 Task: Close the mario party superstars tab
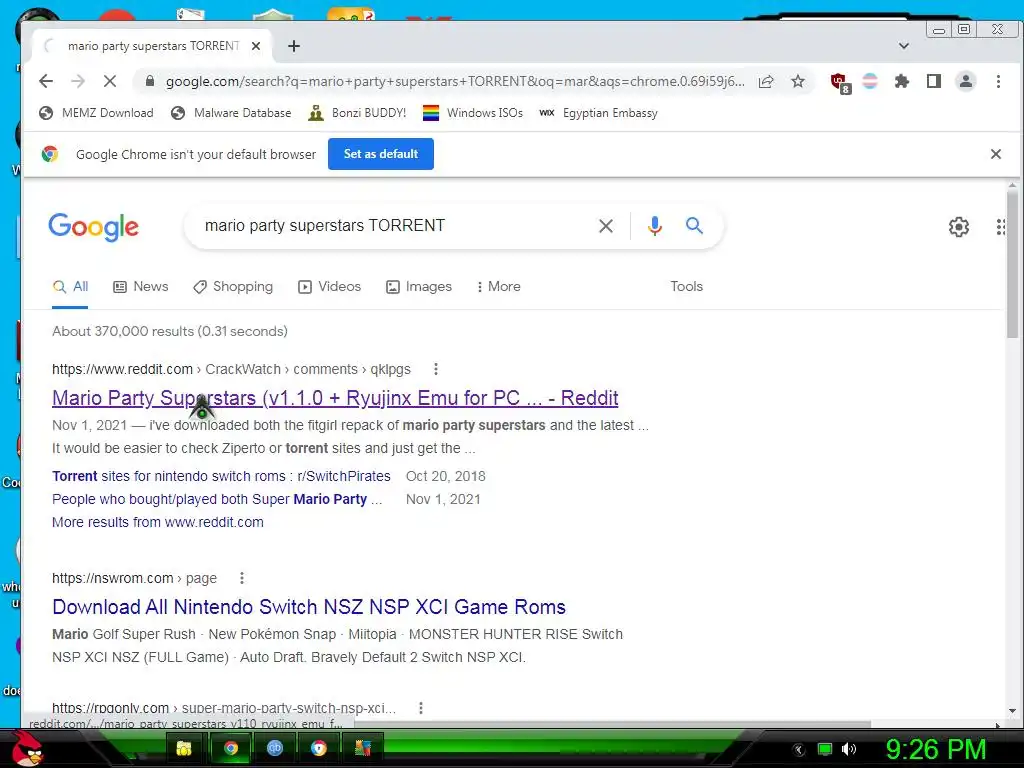point(256,46)
